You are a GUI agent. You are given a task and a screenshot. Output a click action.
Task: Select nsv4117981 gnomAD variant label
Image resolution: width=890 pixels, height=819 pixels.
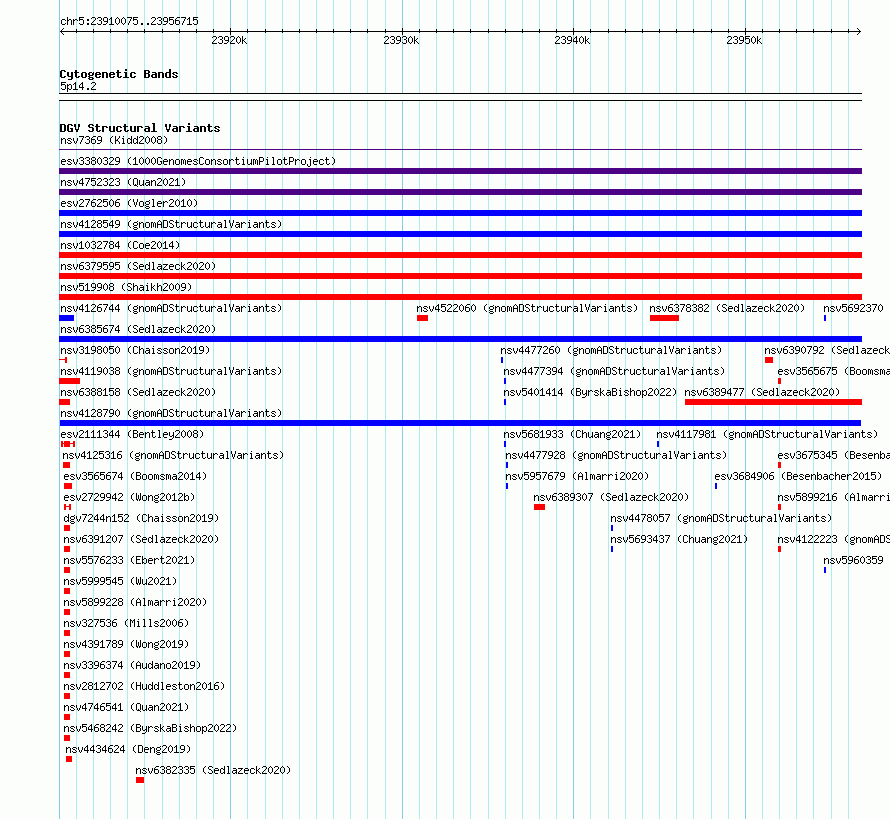pos(767,434)
